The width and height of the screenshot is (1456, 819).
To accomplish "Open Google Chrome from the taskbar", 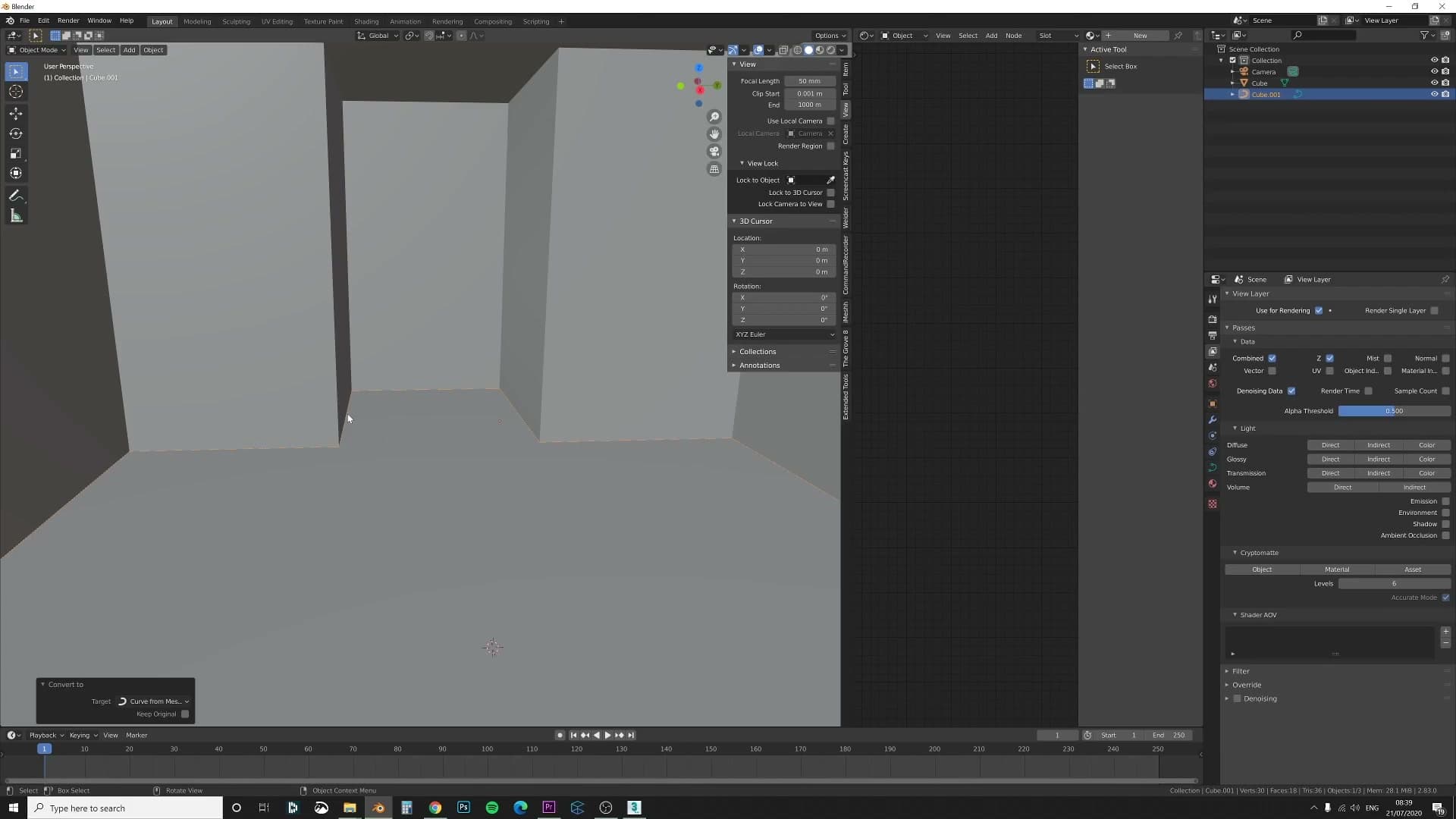I will [x=435, y=808].
